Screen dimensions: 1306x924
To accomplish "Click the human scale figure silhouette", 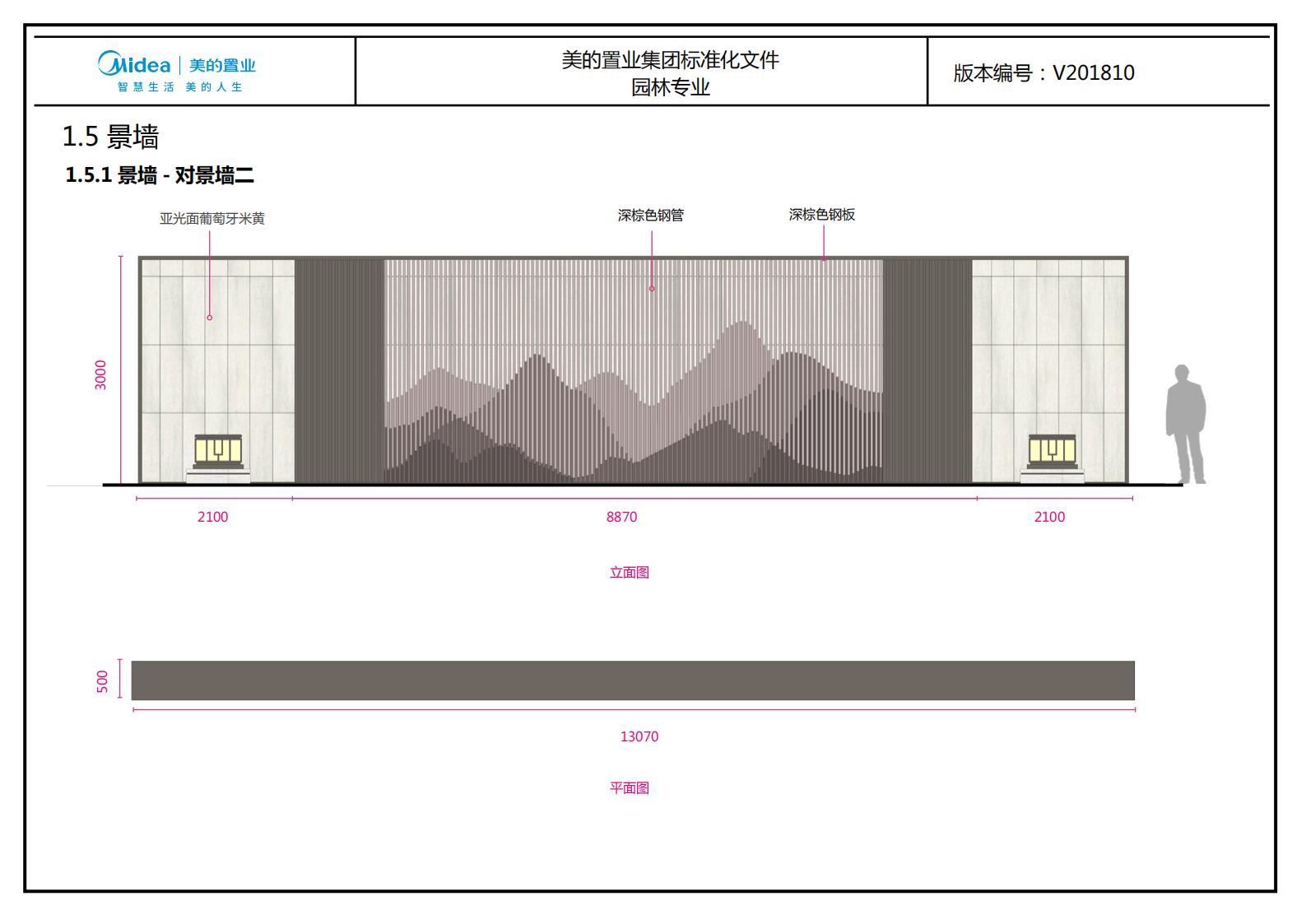I will [x=1186, y=424].
